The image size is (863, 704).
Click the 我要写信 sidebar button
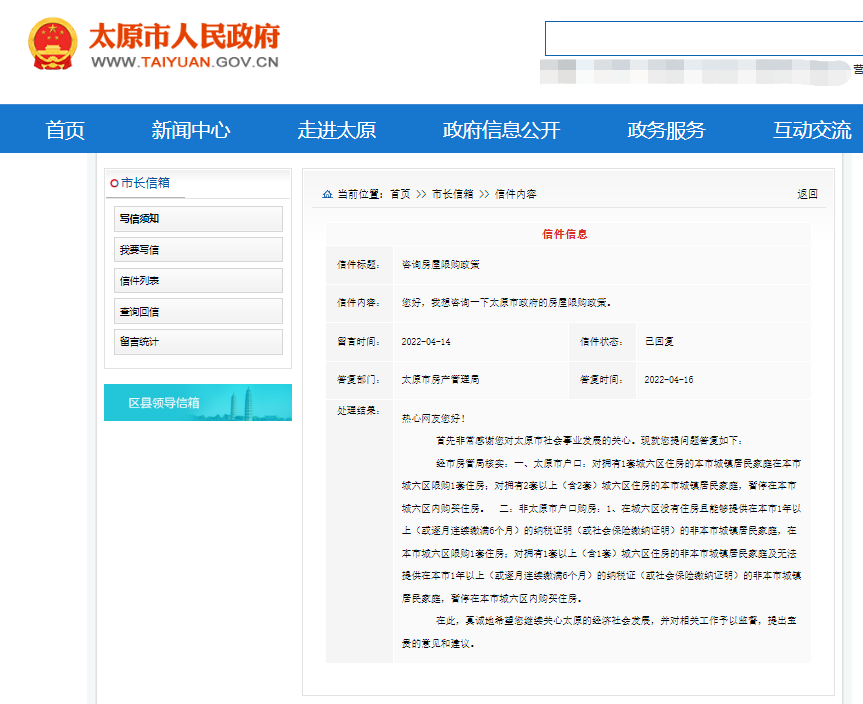click(198, 250)
